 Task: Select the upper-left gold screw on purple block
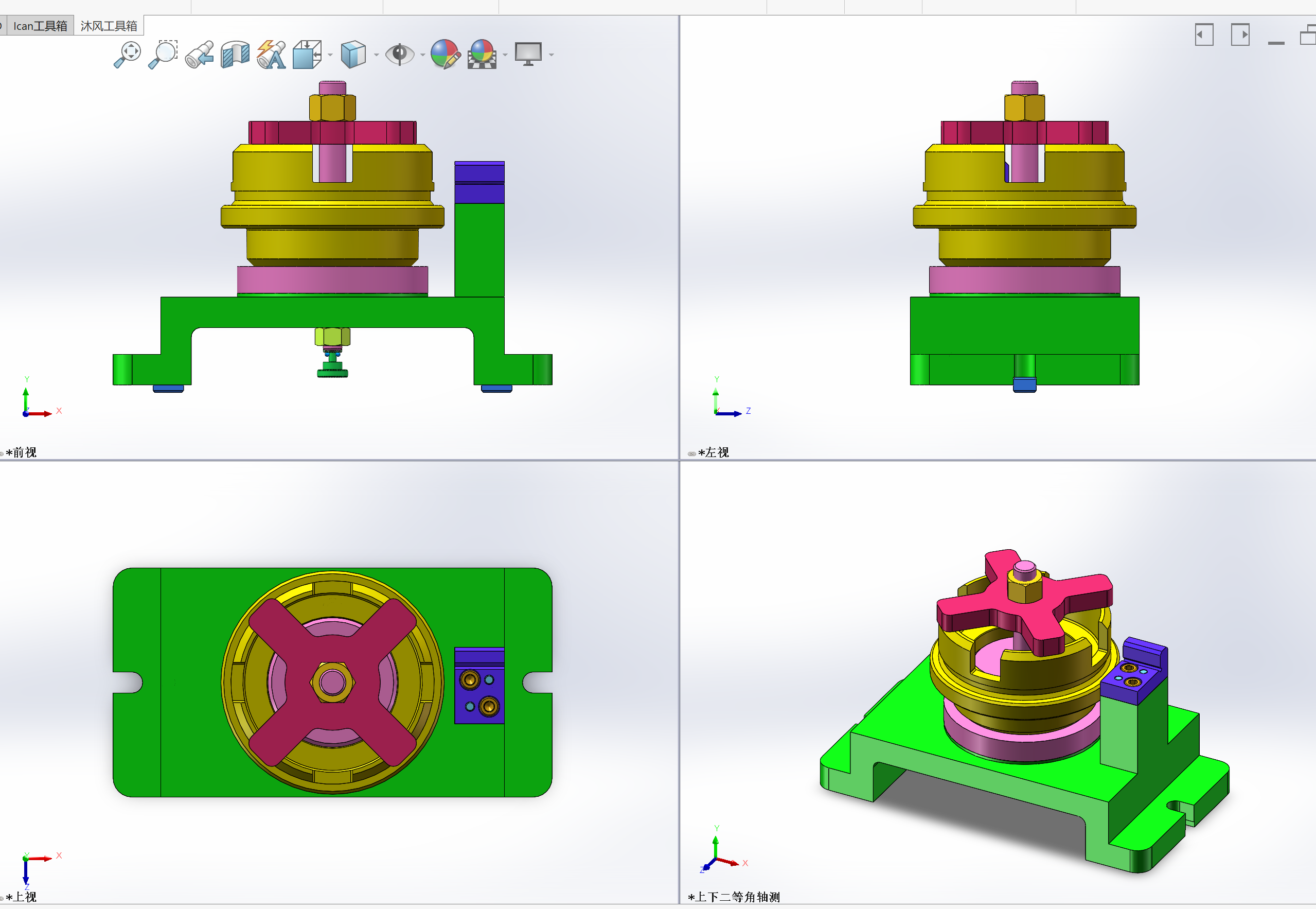coord(470,679)
